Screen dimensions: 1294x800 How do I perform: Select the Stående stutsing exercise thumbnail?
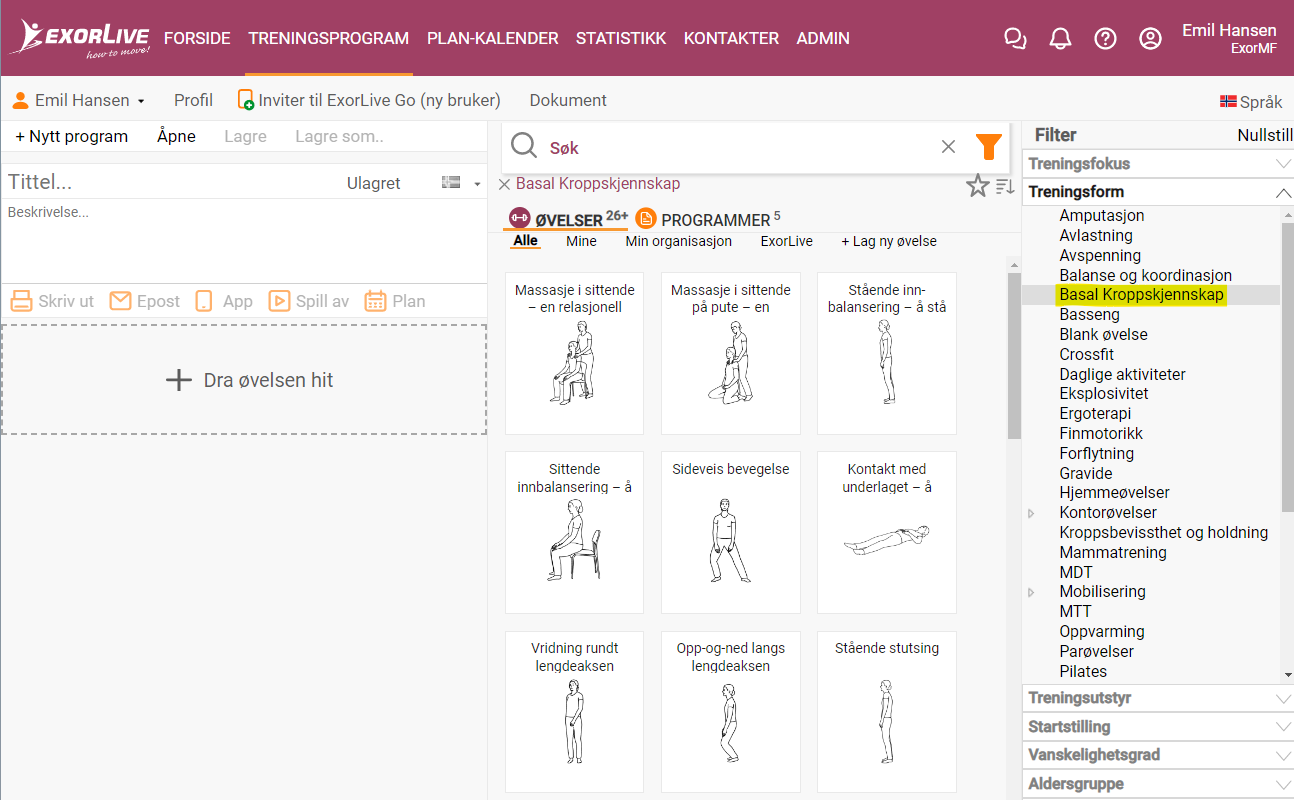coord(887,712)
